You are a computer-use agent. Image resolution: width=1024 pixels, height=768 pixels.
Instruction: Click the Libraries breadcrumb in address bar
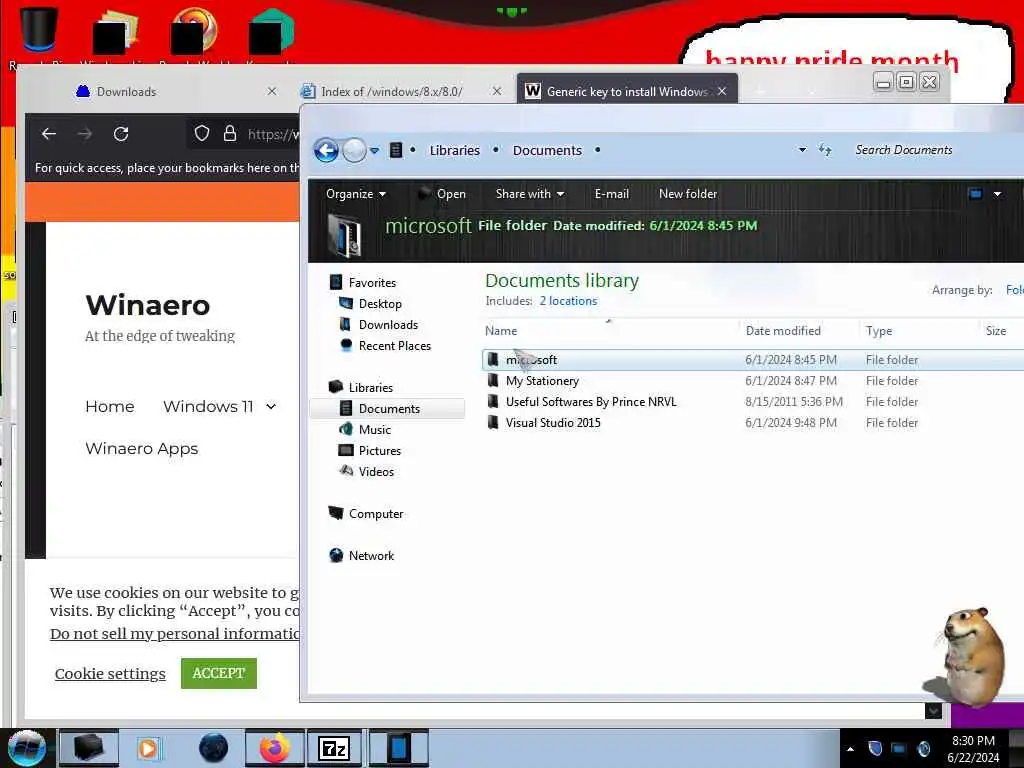(x=455, y=150)
